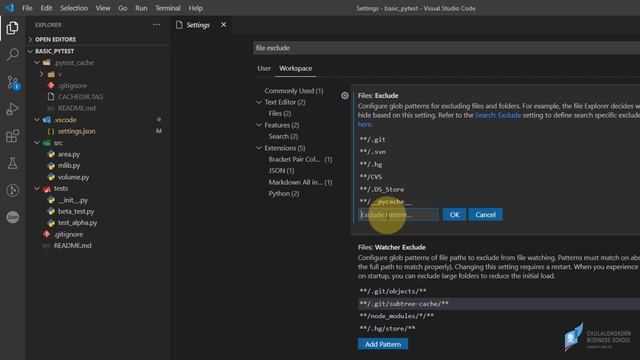Select the **/.DS_Store exclude pattern

(x=382, y=189)
